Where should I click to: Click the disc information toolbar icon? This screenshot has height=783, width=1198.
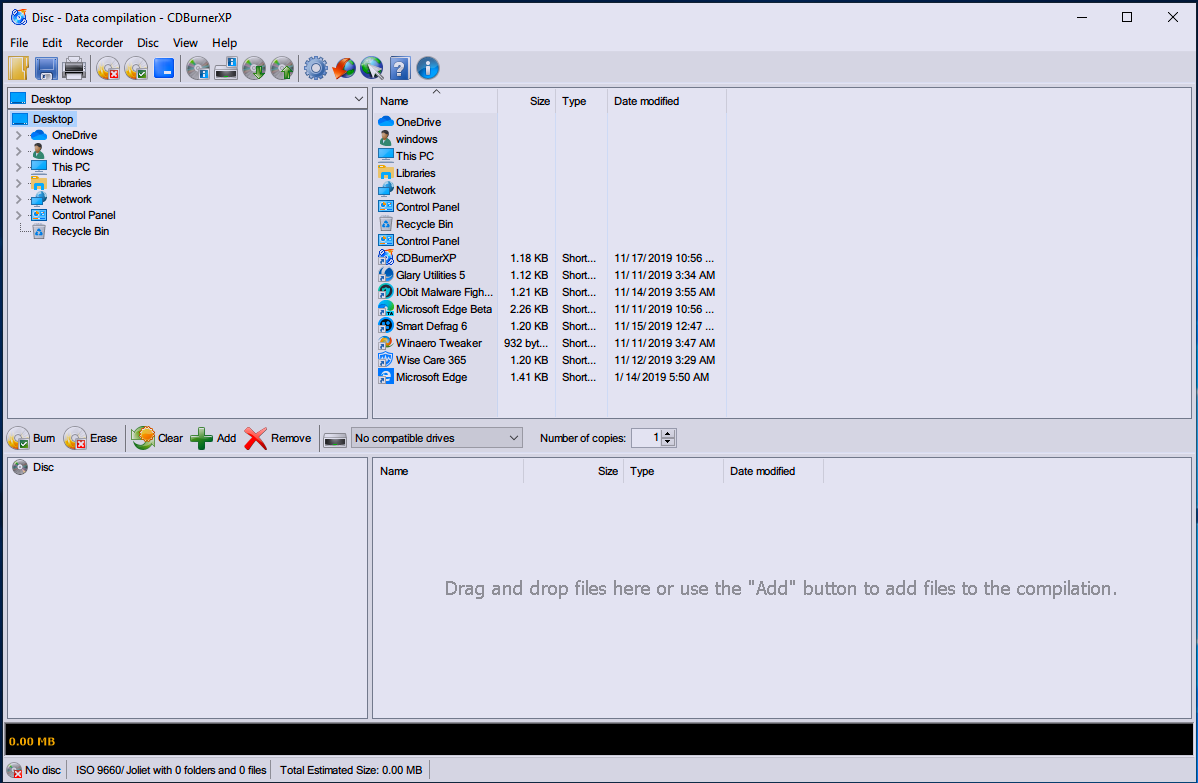tap(198, 69)
